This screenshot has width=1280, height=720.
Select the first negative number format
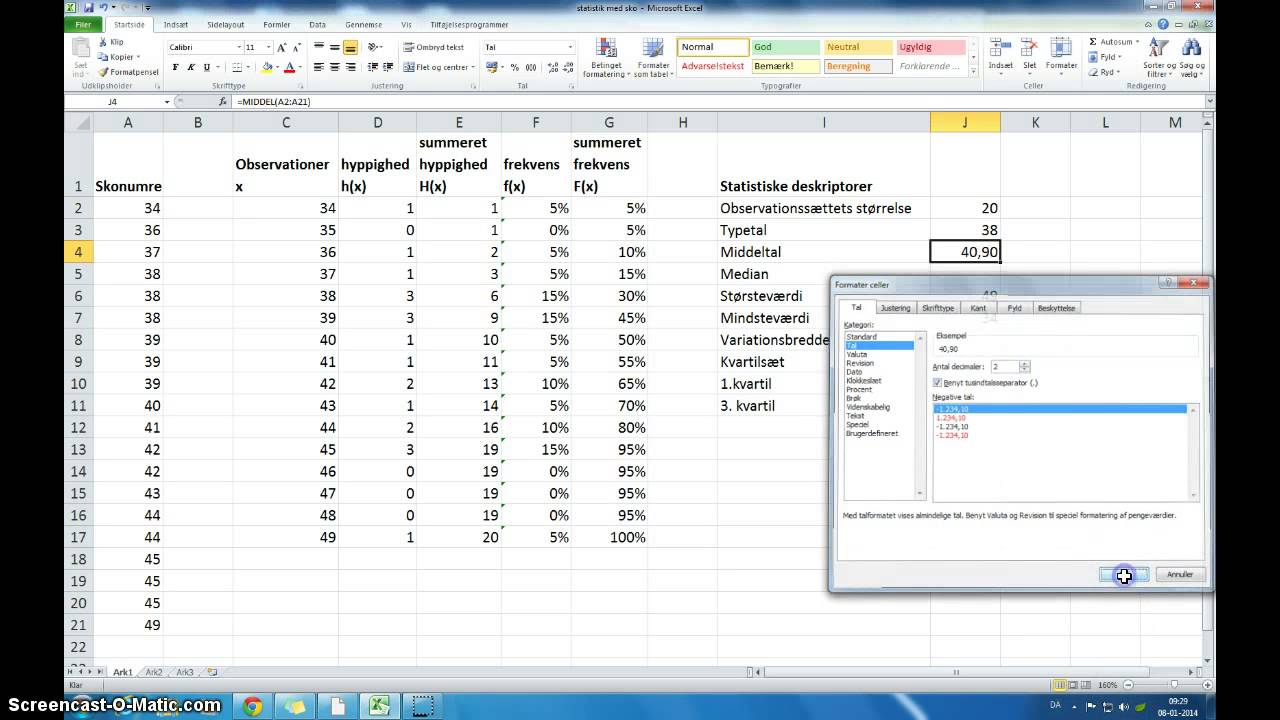click(x=1060, y=409)
